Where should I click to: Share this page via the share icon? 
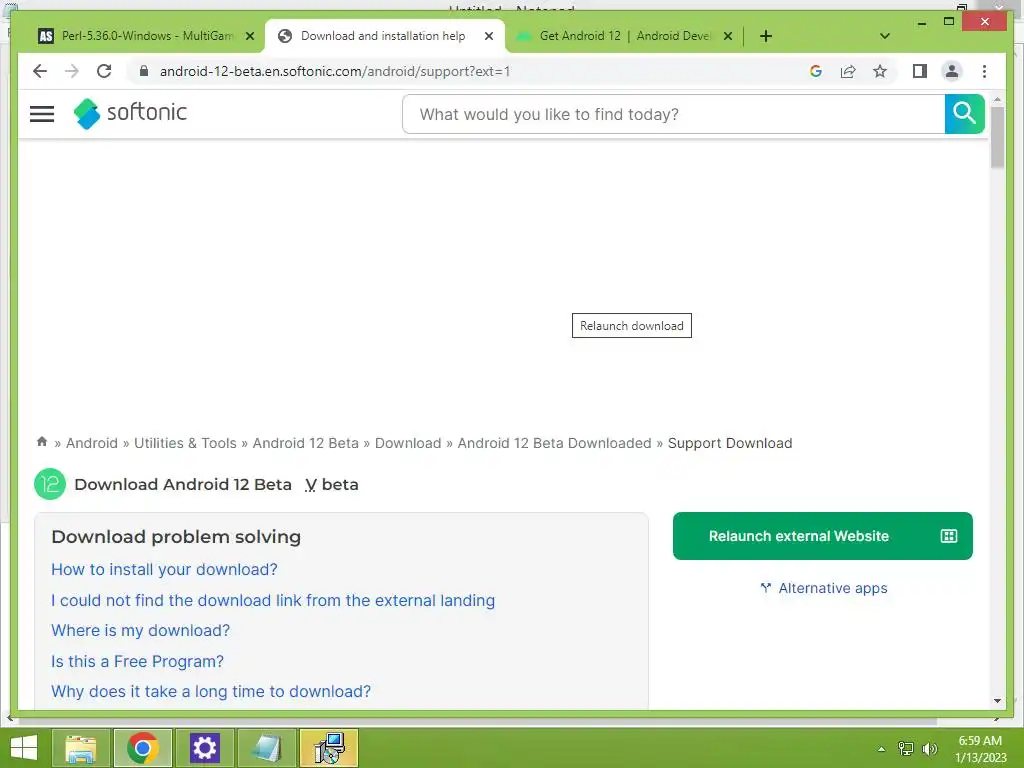click(x=848, y=71)
